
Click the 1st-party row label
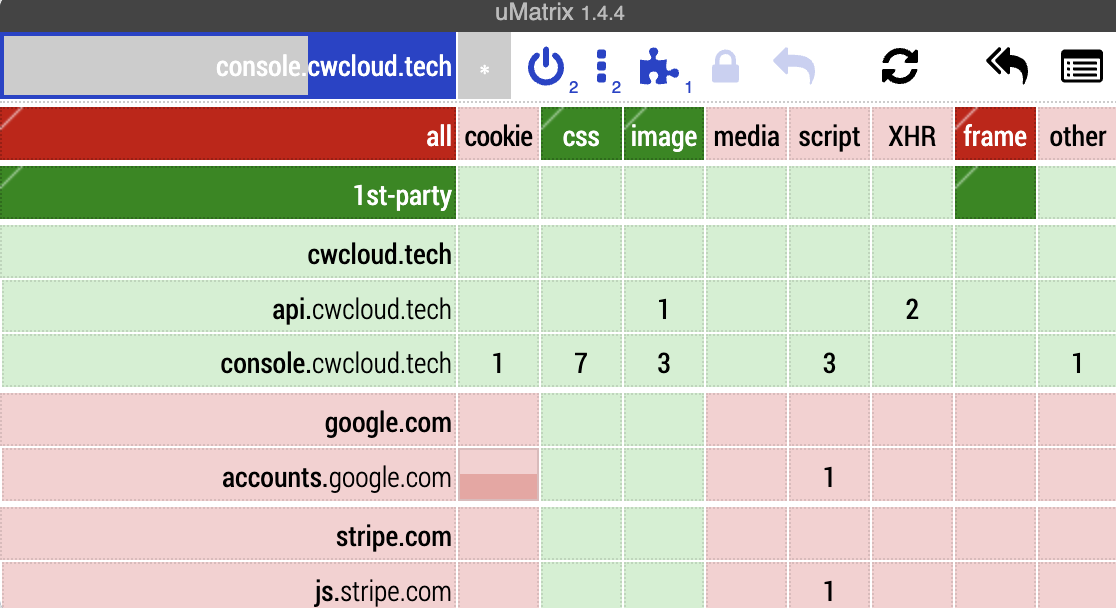[228, 193]
